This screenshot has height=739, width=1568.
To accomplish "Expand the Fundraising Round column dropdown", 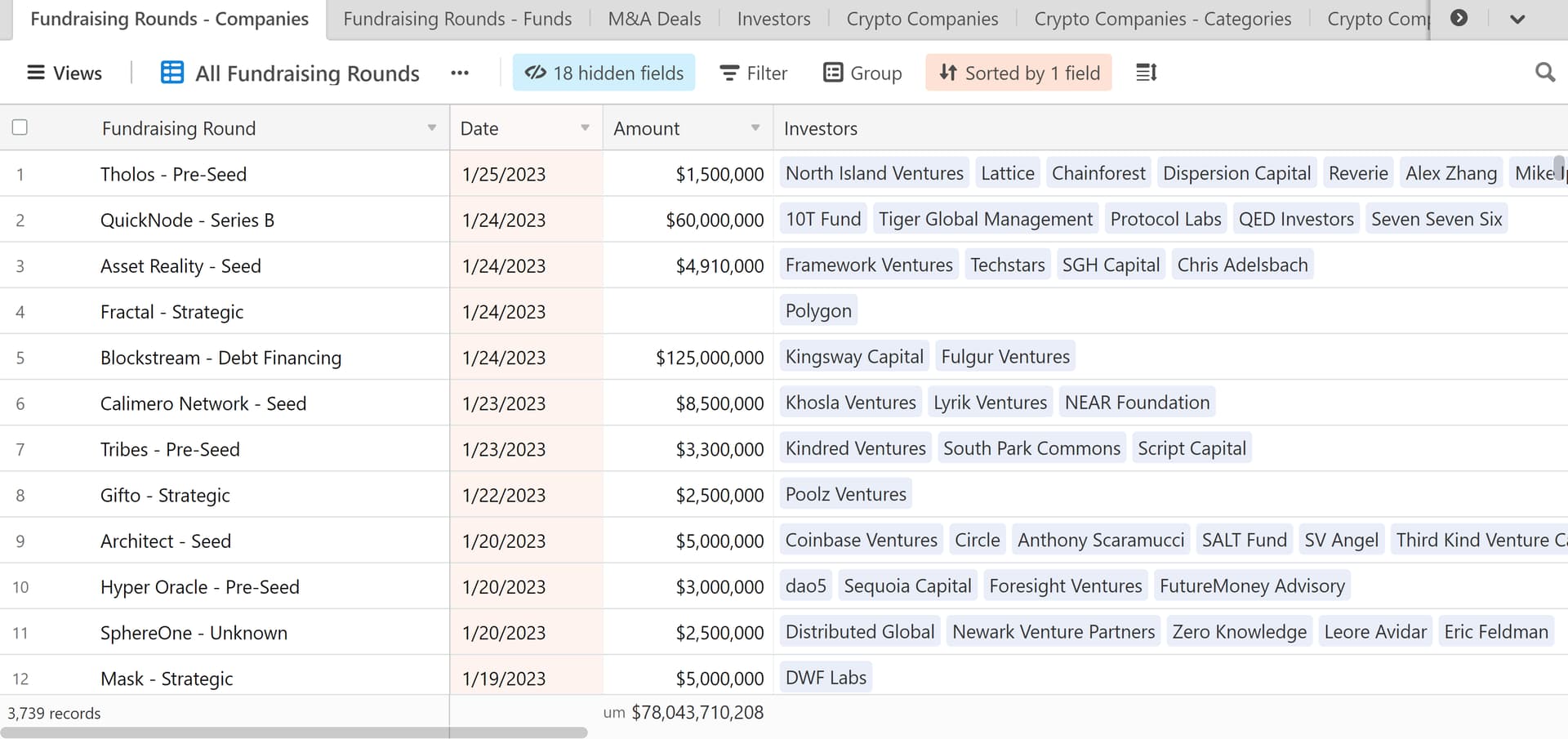I will tap(431, 128).
